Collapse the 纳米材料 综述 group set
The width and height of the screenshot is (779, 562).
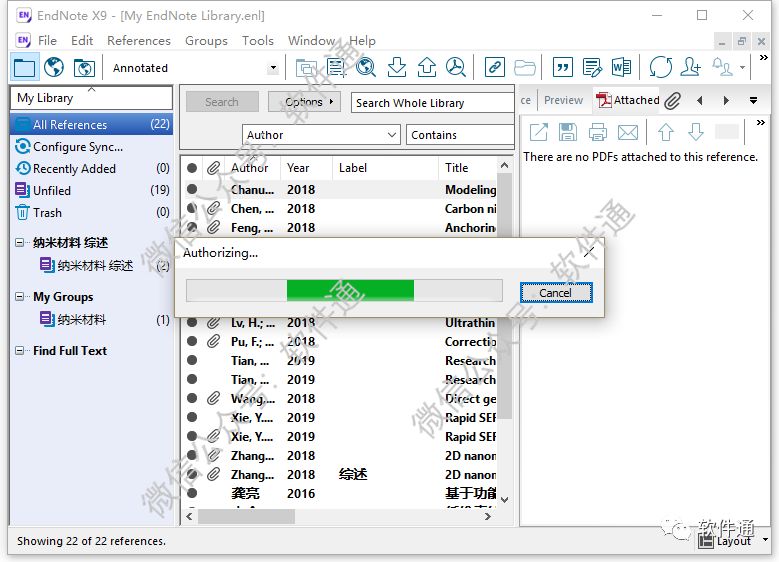pyautogui.click(x=19, y=242)
